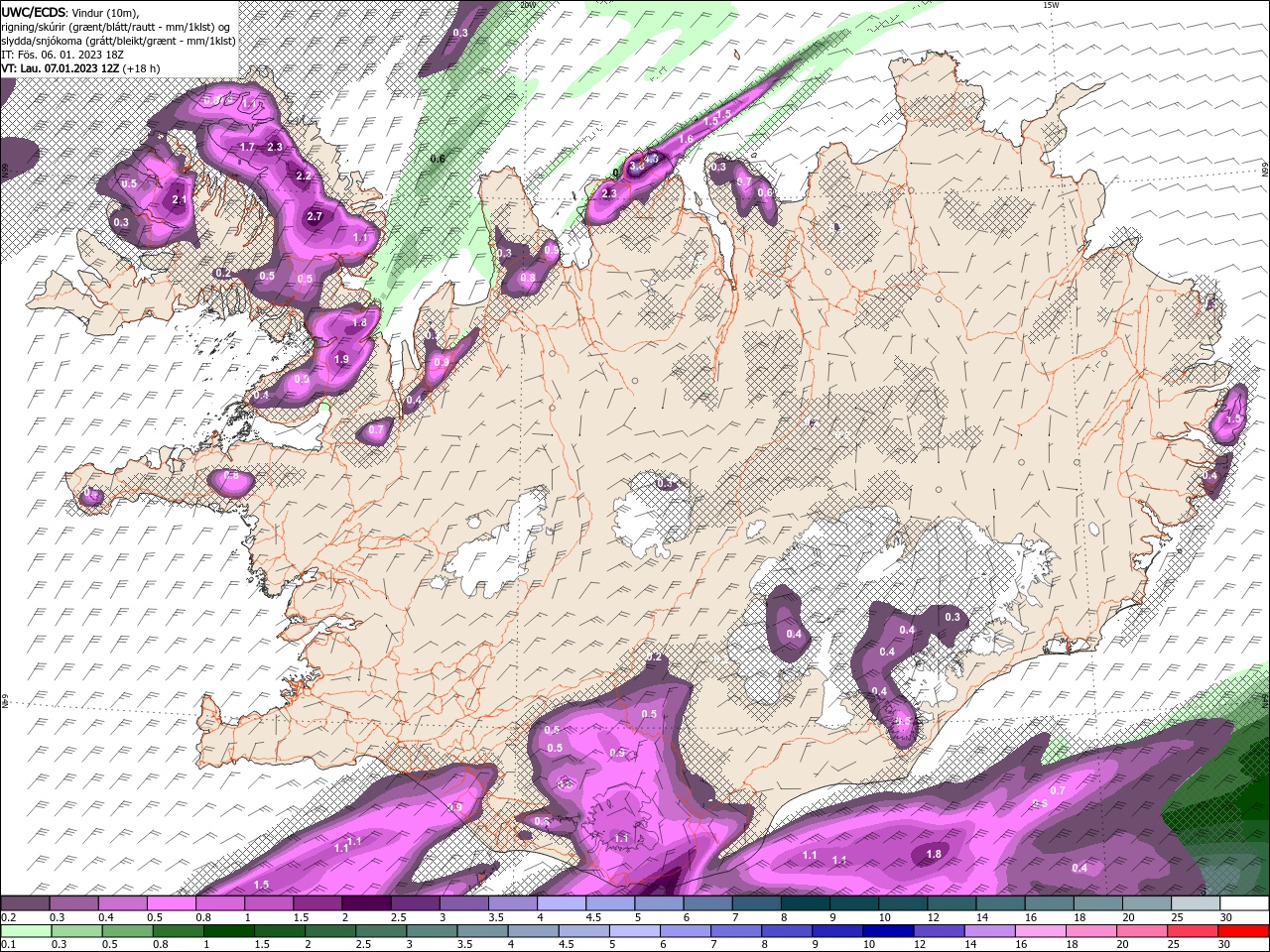Screen dimensions: 1270x952
Task: Click the bold 'UWC/ECDS' map title
Action: point(34,11)
